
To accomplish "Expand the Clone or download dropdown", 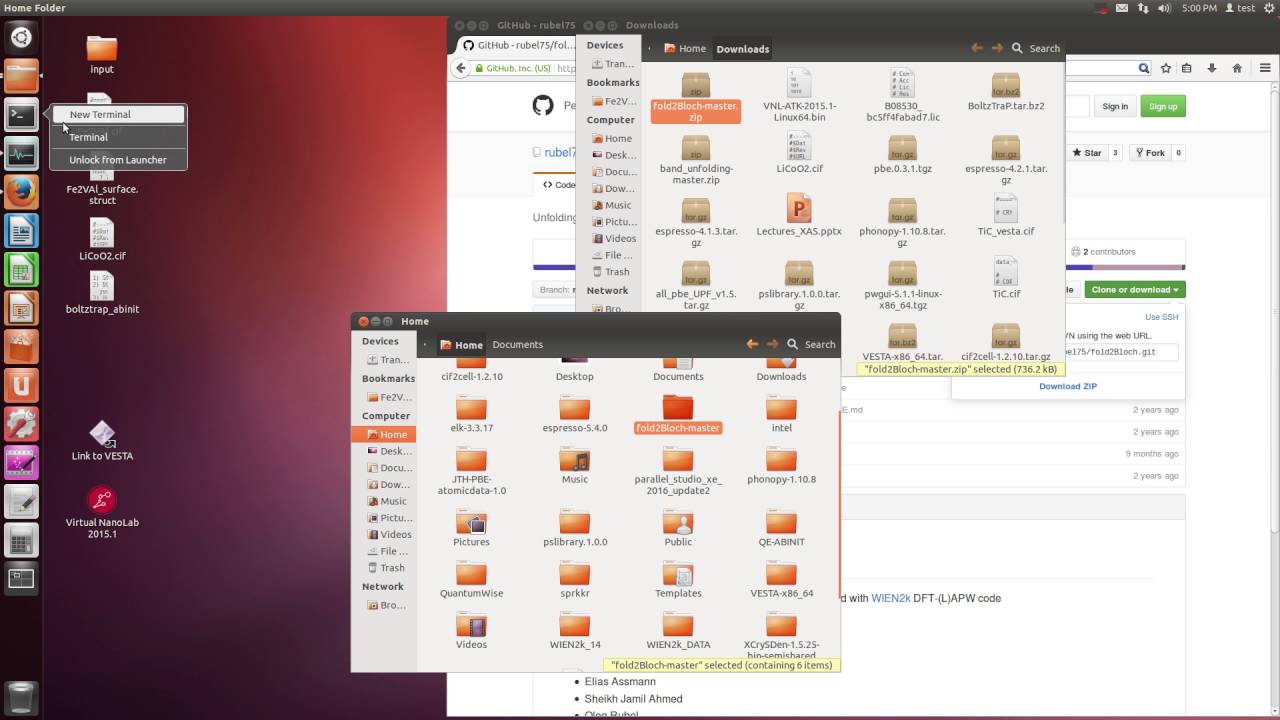I will tap(1134, 290).
